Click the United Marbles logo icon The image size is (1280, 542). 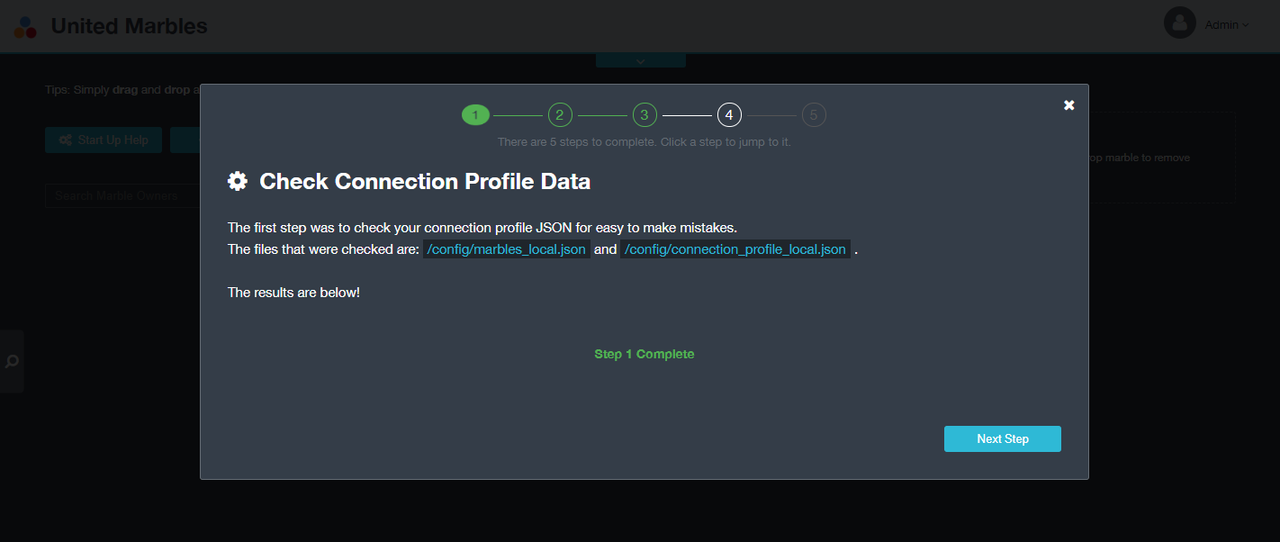[x=26, y=27]
